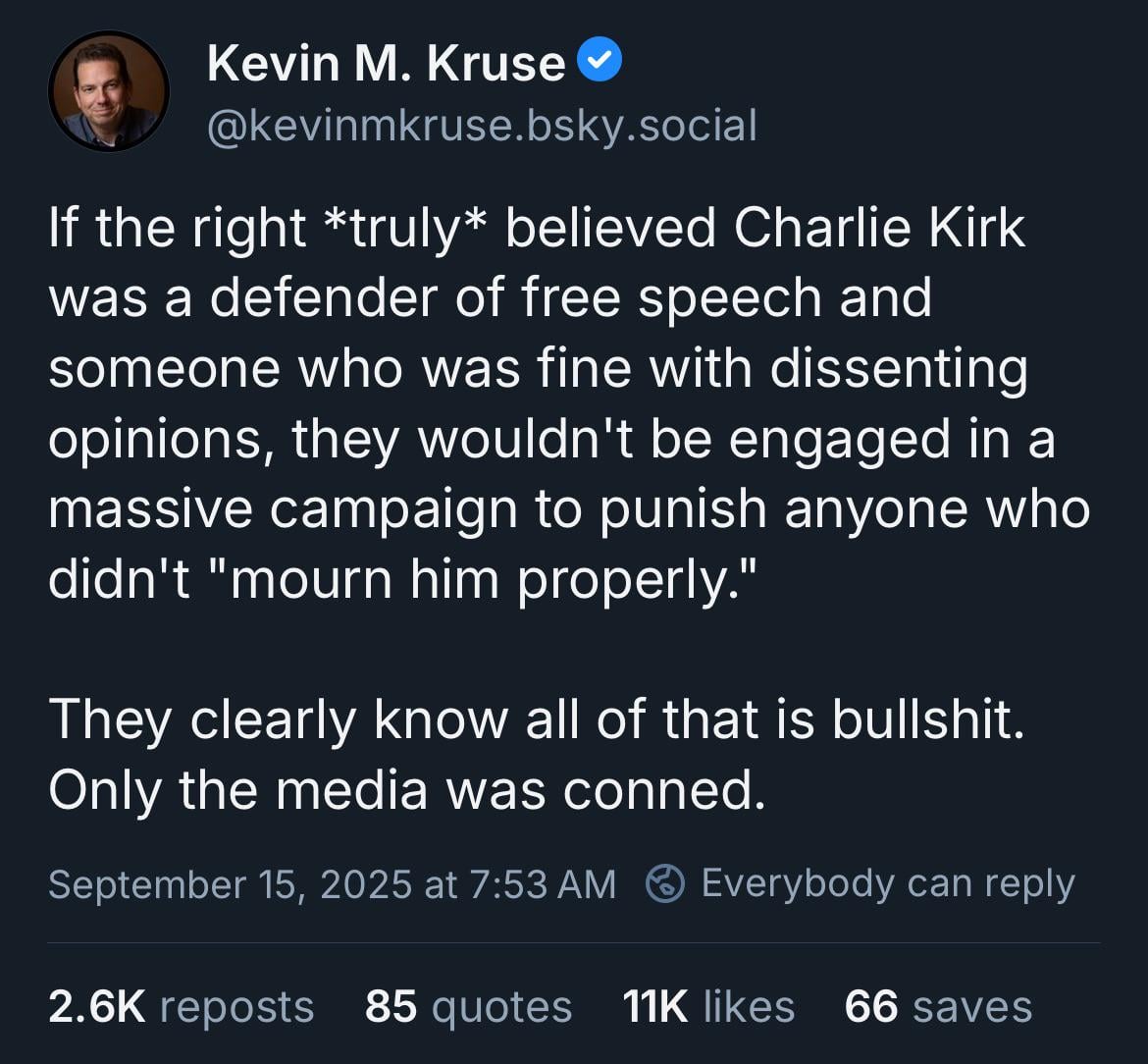Click "Charlie Kirk" in the post text
The image size is (1148, 1064).
[879, 228]
